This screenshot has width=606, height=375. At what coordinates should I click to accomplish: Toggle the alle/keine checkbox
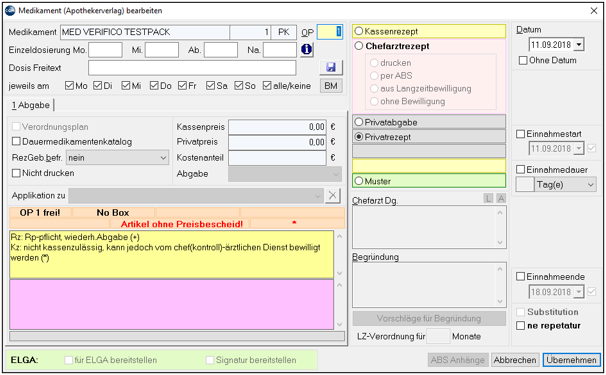267,85
